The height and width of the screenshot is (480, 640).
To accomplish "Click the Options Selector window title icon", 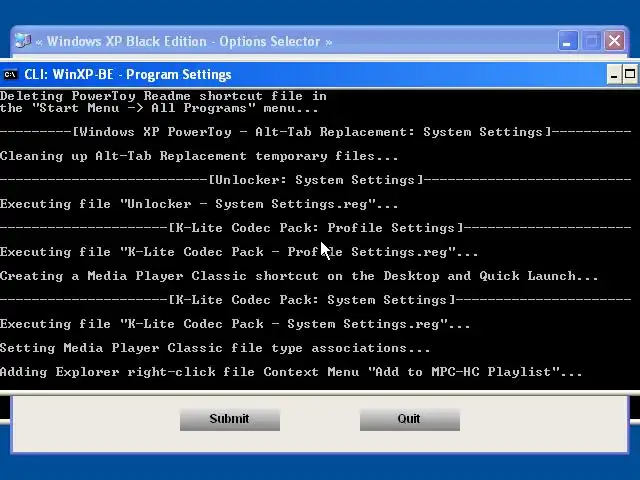I will point(23,41).
